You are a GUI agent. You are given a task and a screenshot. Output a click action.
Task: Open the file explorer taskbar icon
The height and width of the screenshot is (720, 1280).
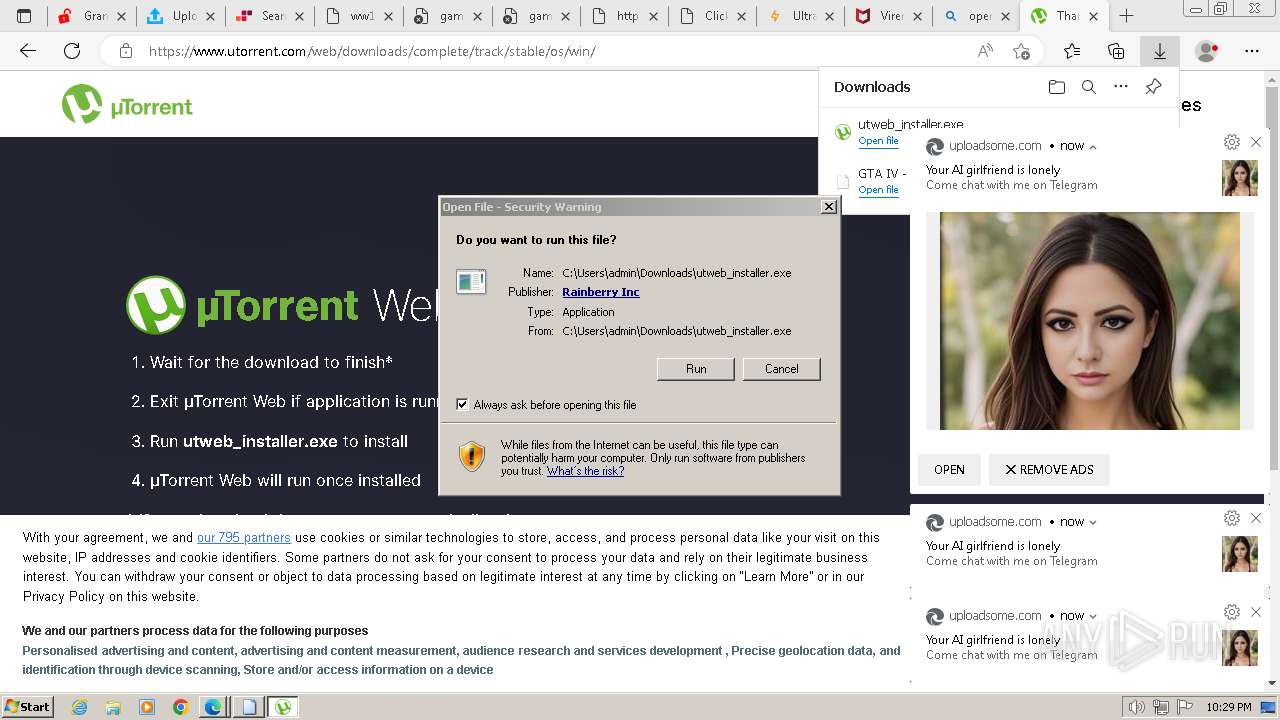(113, 707)
